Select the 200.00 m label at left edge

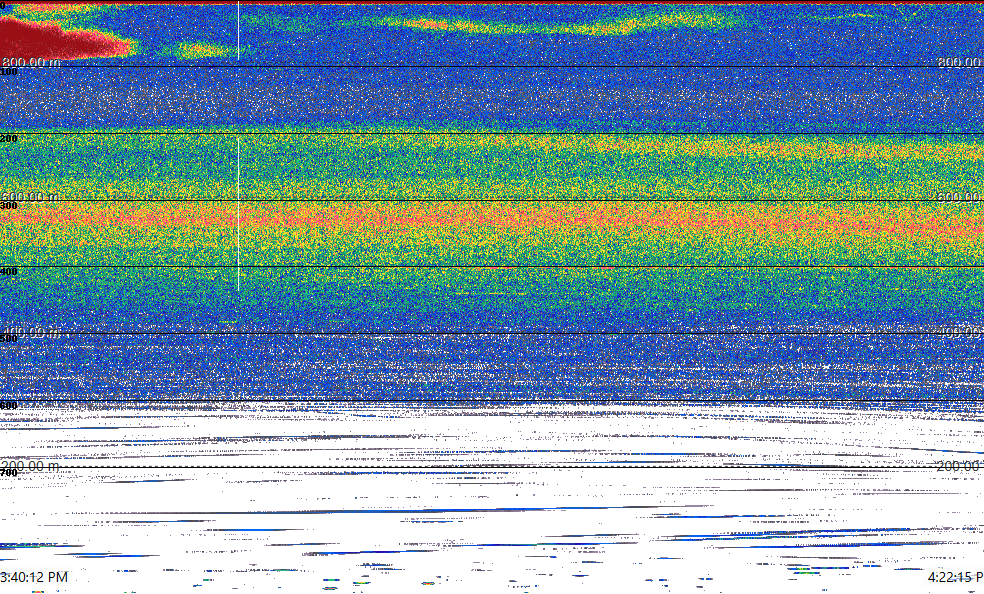(x=29, y=465)
